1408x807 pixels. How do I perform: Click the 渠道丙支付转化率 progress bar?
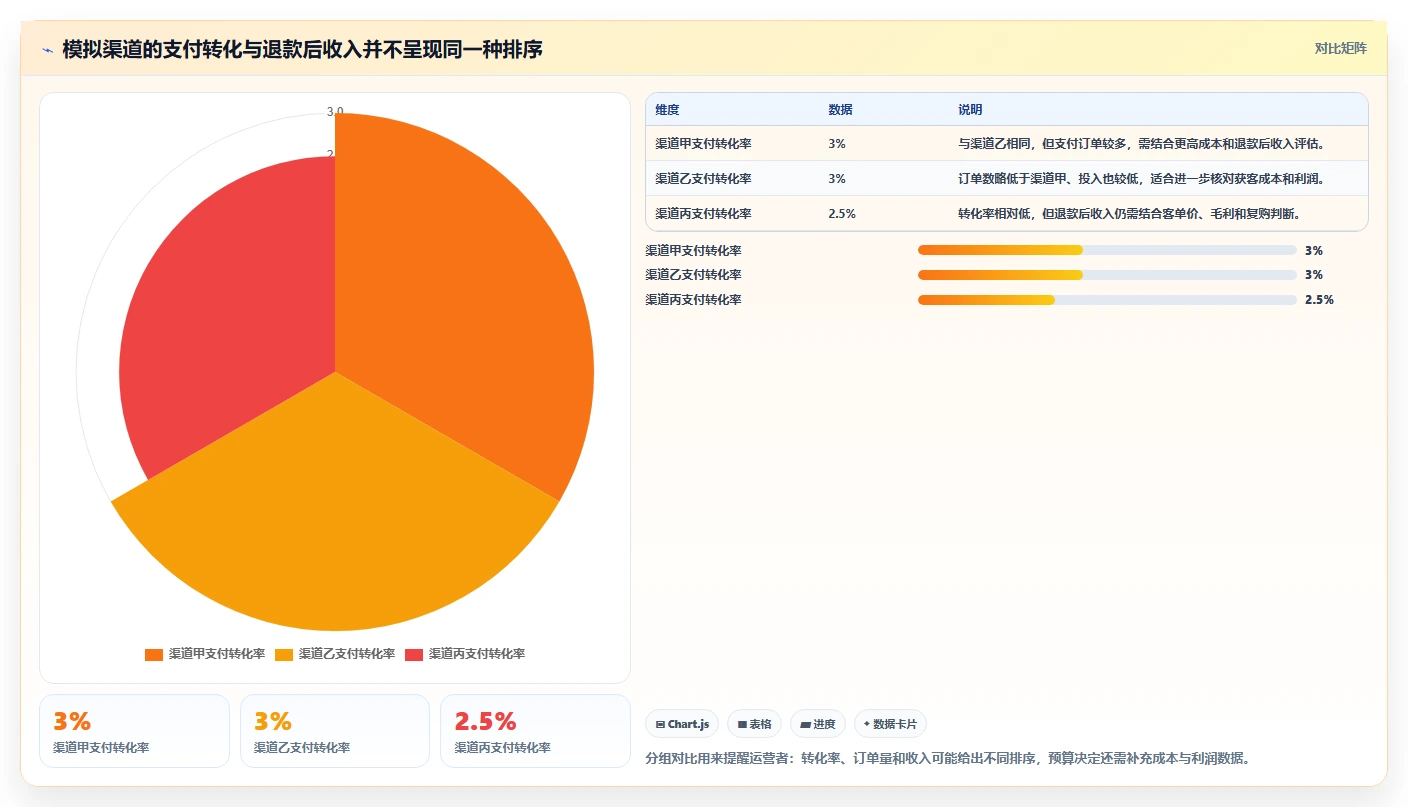pyautogui.click(x=1107, y=300)
